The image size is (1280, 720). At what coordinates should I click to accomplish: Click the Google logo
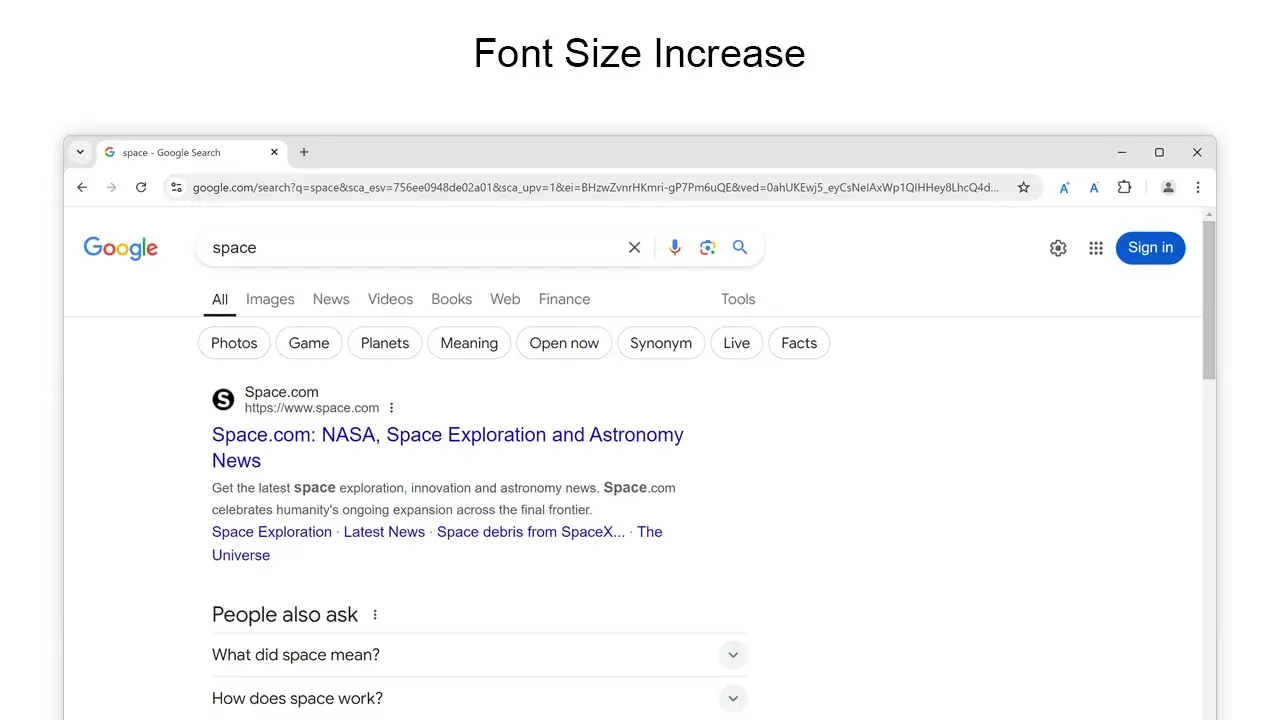pyautogui.click(x=121, y=248)
